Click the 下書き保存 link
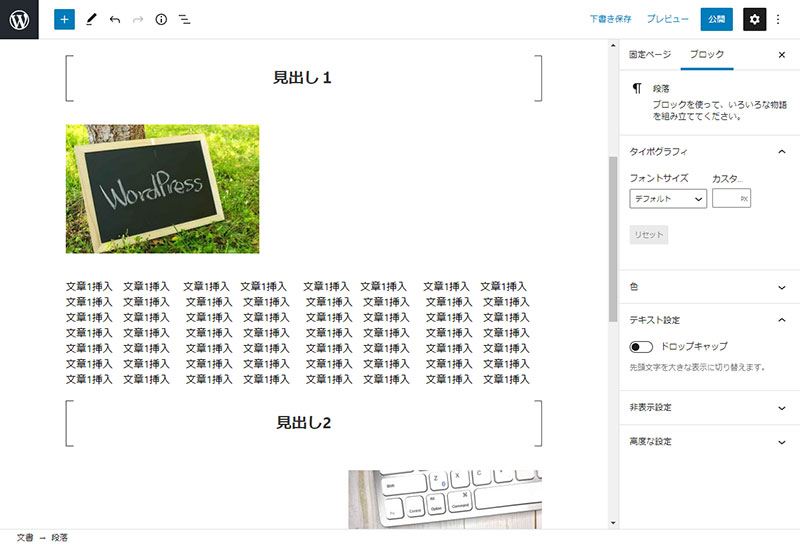Screen dimensions: 800x545 click(610, 19)
